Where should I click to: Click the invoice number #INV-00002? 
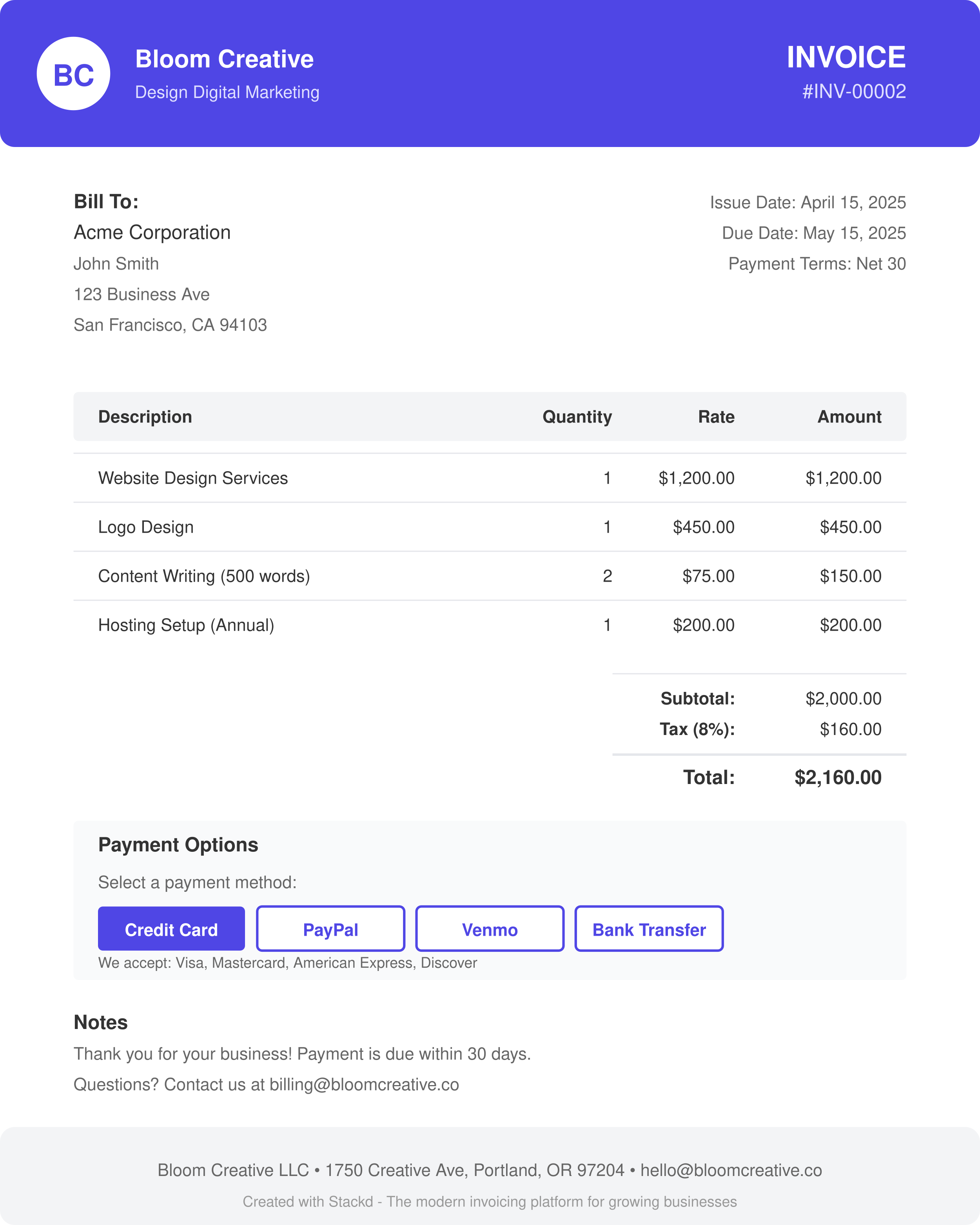(854, 91)
